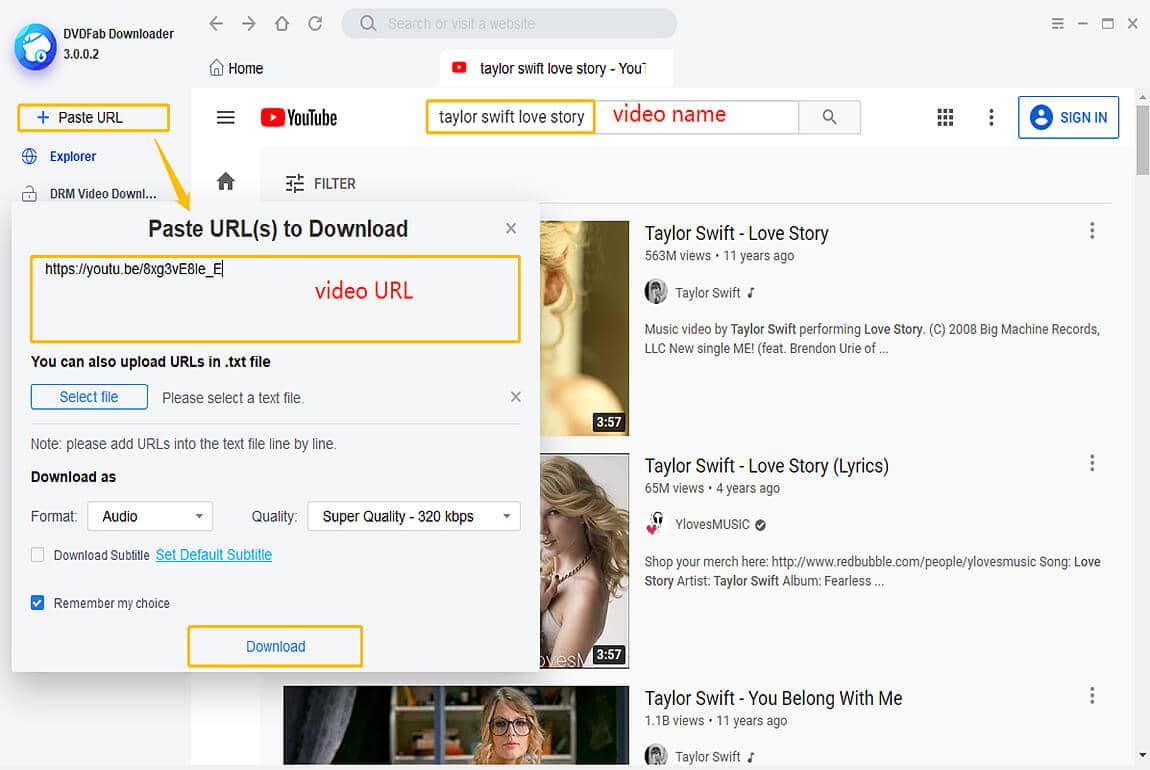
Task: Open options for Love Story (Lyrics) result
Action: (1092, 463)
